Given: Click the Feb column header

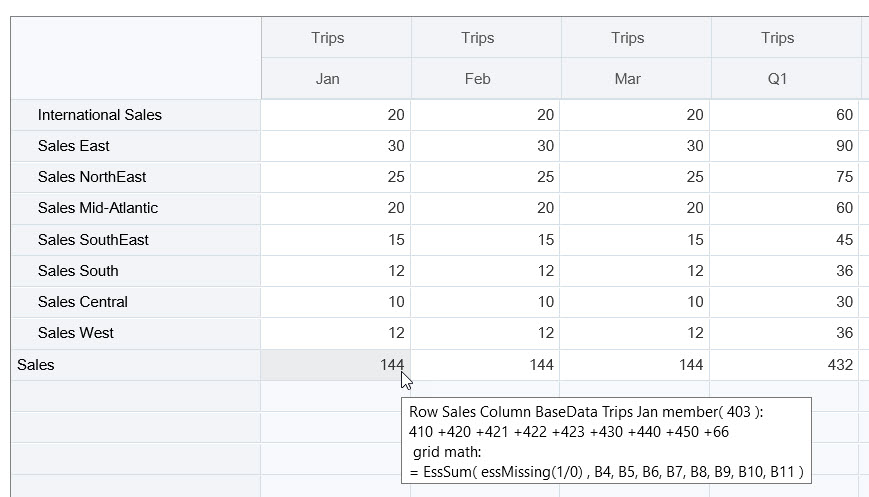Looking at the screenshot, I should point(478,79).
